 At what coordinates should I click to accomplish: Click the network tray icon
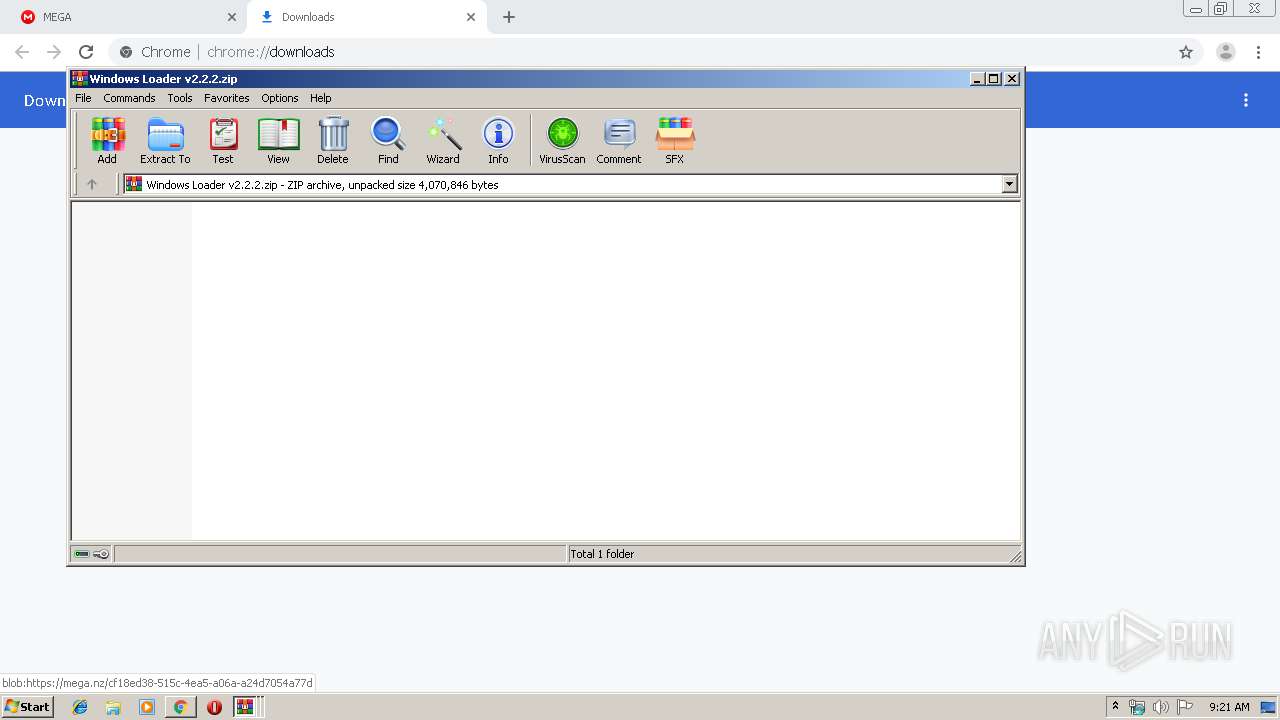coord(1137,707)
